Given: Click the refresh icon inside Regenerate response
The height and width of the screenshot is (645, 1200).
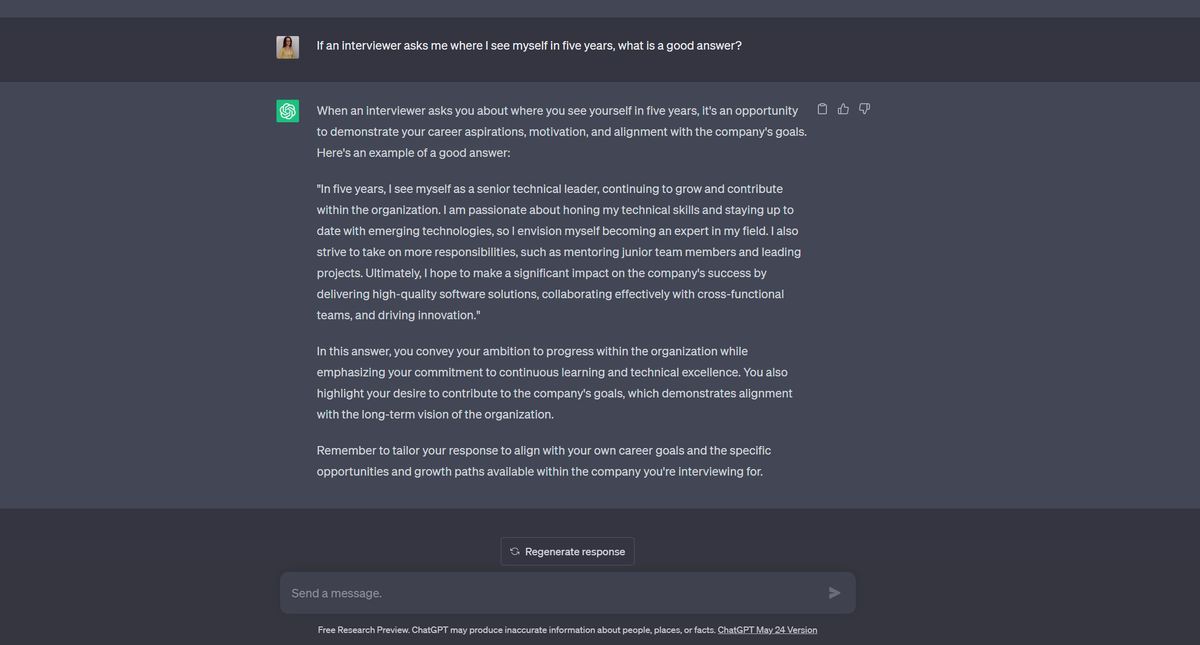Looking at the screenshot, I should (514, 551).
